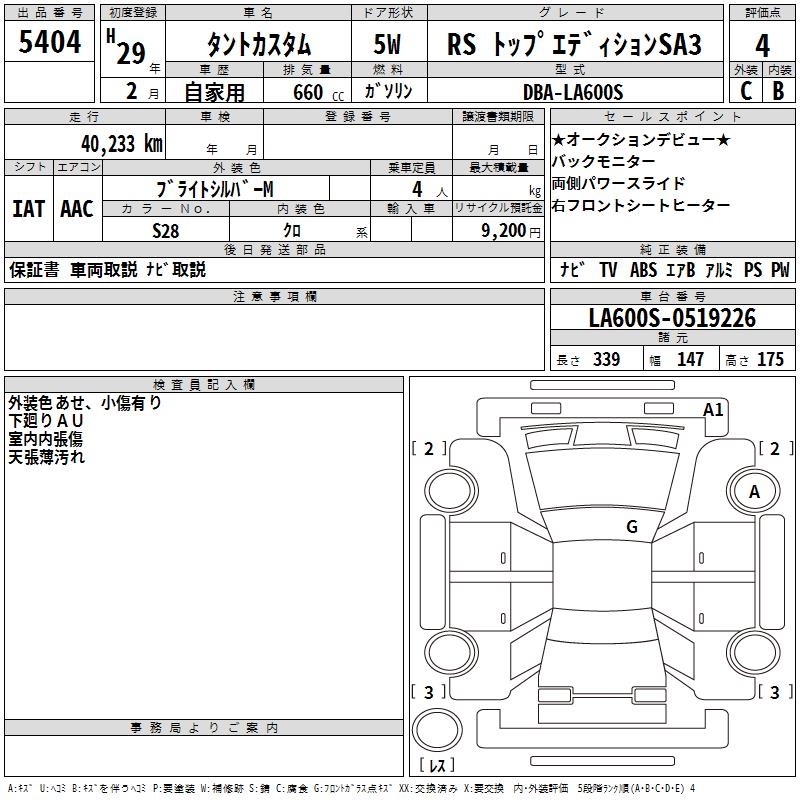Viewport: 800px width, 800px height.
Task: Click length value 339
Action: pyautogui.click(x=606, y=359)
